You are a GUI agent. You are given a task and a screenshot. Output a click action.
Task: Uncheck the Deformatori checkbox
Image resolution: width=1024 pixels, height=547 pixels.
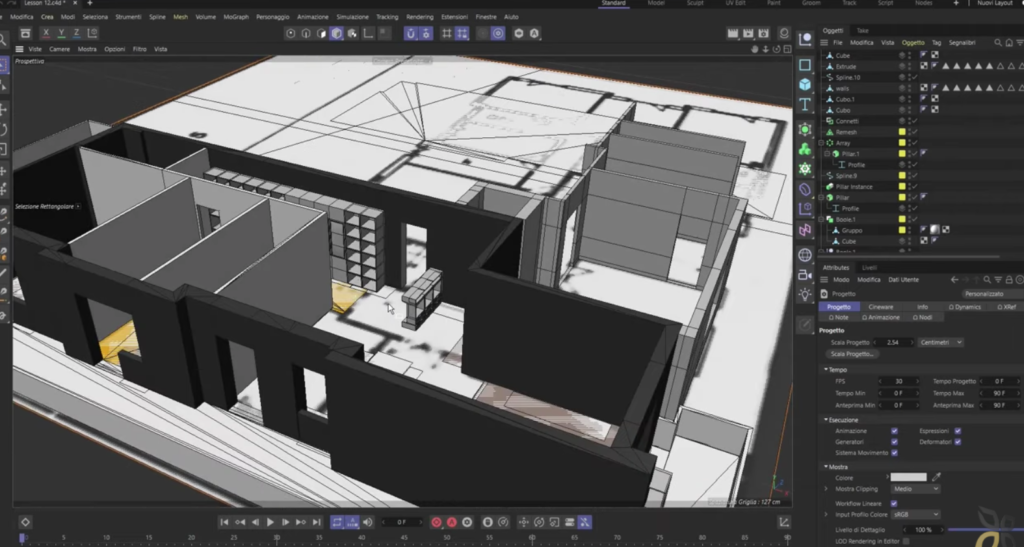tap(957, 442)
